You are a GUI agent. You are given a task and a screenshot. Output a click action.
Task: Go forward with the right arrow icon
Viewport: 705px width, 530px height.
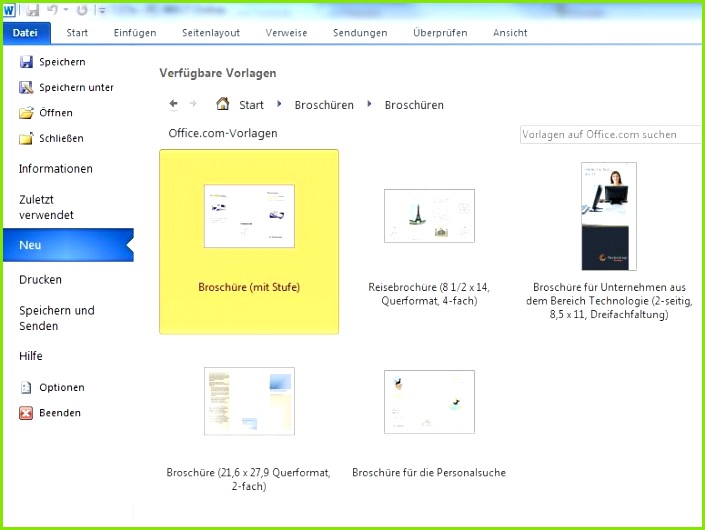coord(193,104)
